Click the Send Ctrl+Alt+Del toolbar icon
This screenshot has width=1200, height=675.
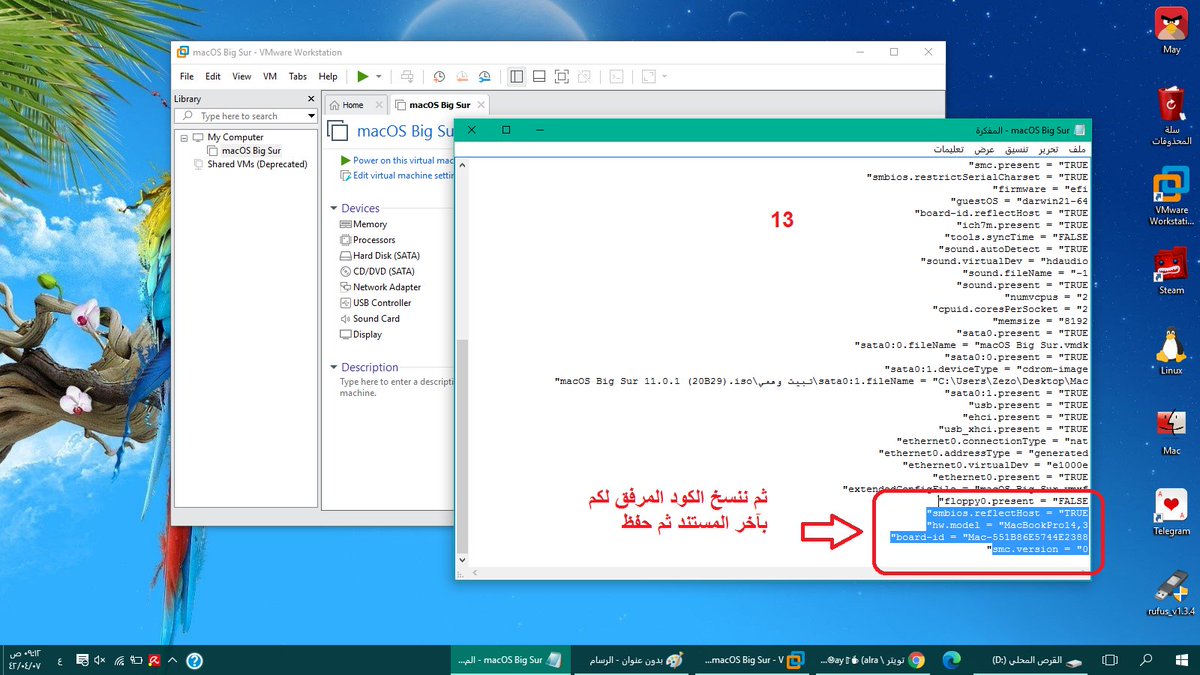coord(407,76)
